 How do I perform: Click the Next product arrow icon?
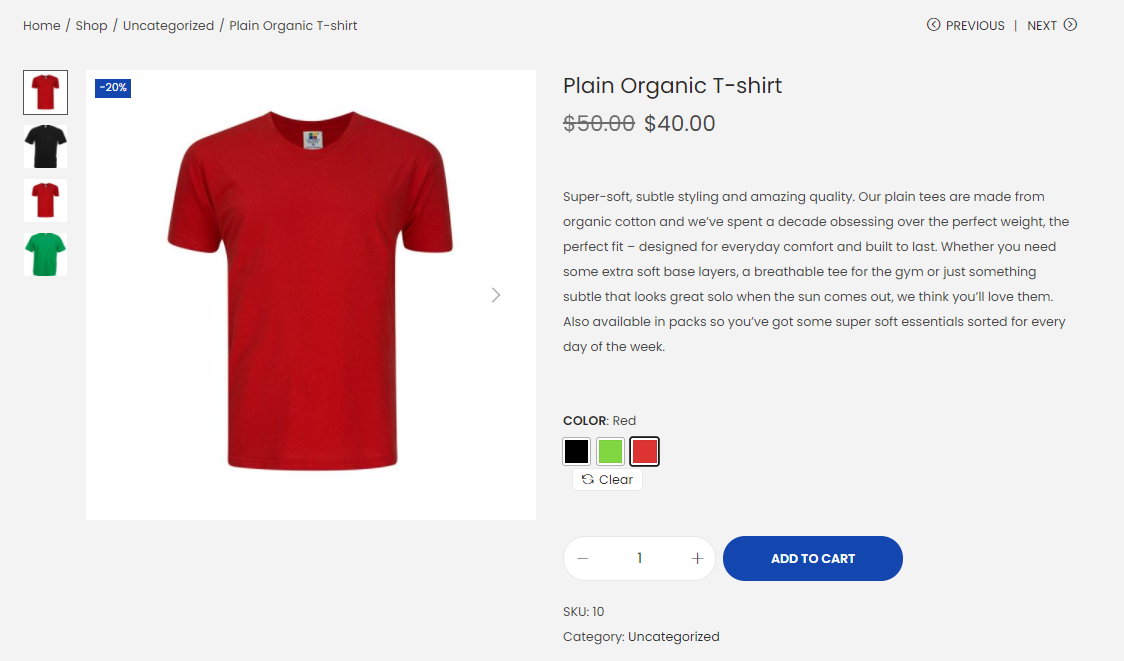point(1070,25)
